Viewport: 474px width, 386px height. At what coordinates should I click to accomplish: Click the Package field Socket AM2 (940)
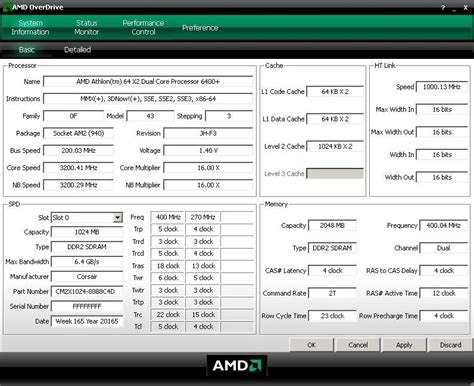click(79, 133)
